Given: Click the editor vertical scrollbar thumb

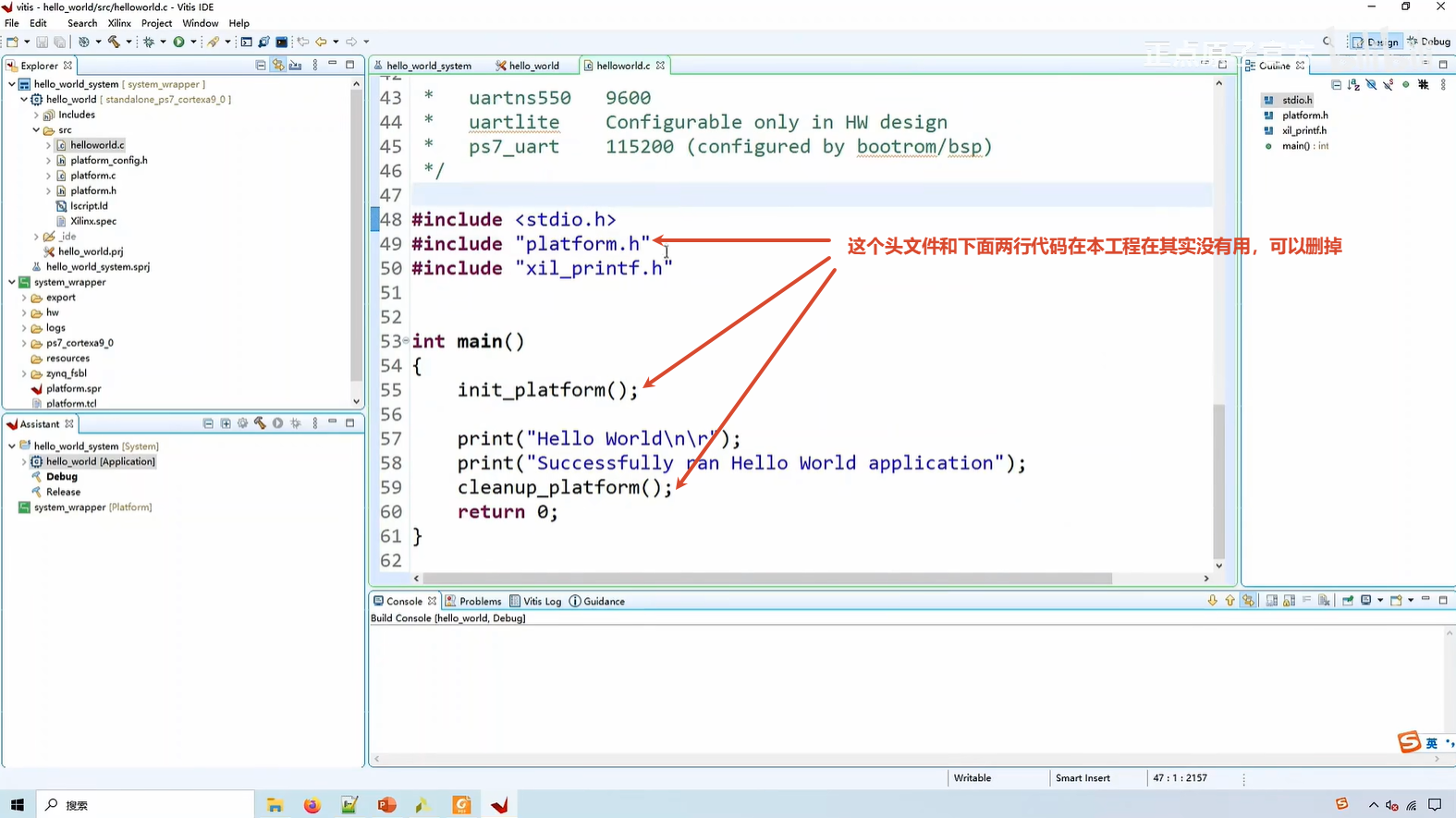Looking at the screenshot, I should pyautogui.click(x=1218, y=481).
